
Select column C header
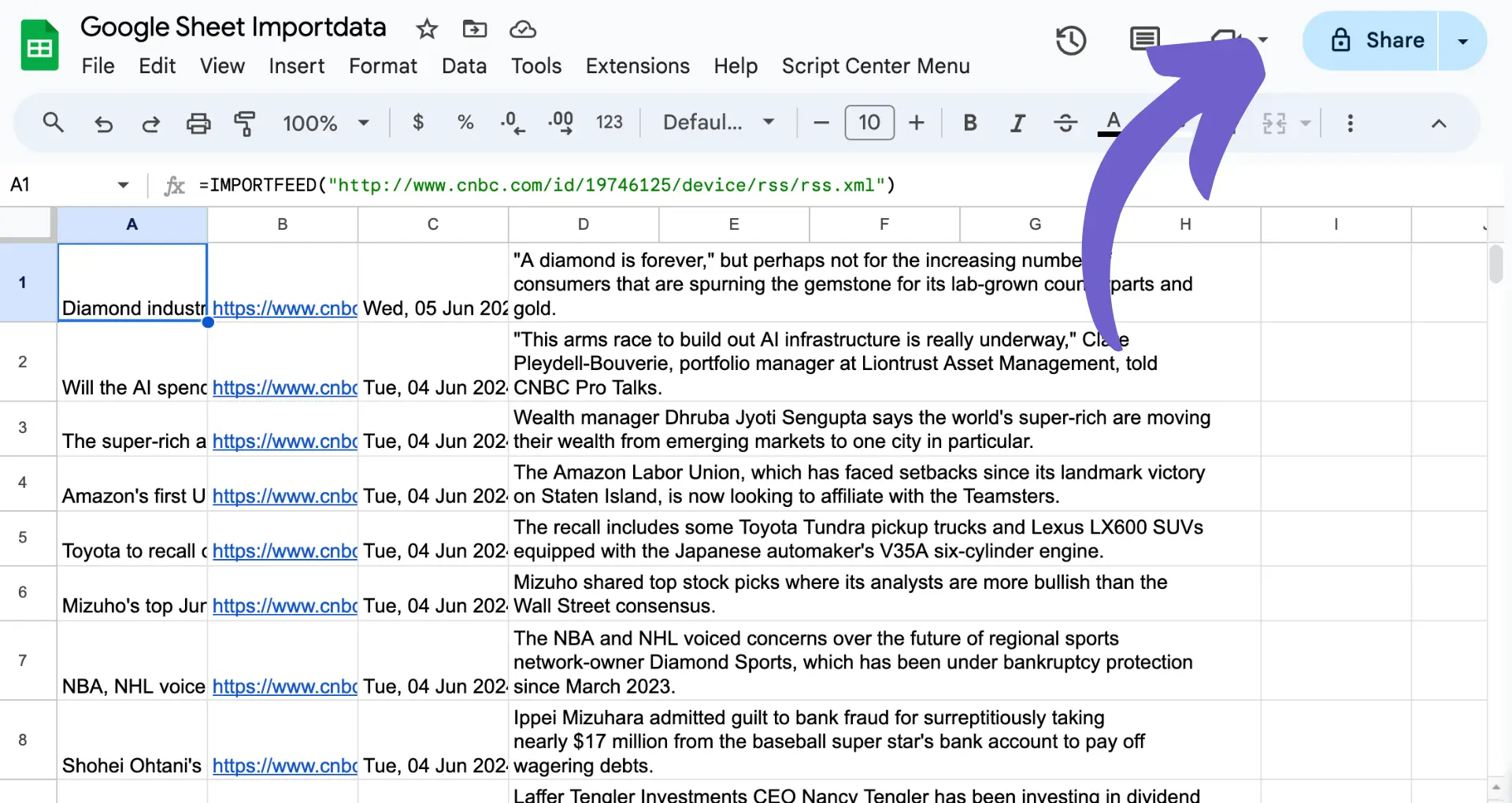[x=433, y=224]
